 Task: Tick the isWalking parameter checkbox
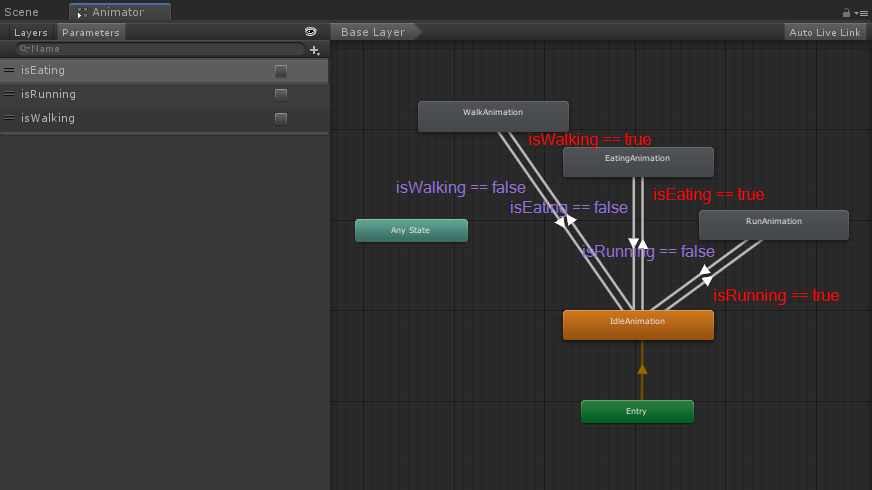tap(281, 119)
